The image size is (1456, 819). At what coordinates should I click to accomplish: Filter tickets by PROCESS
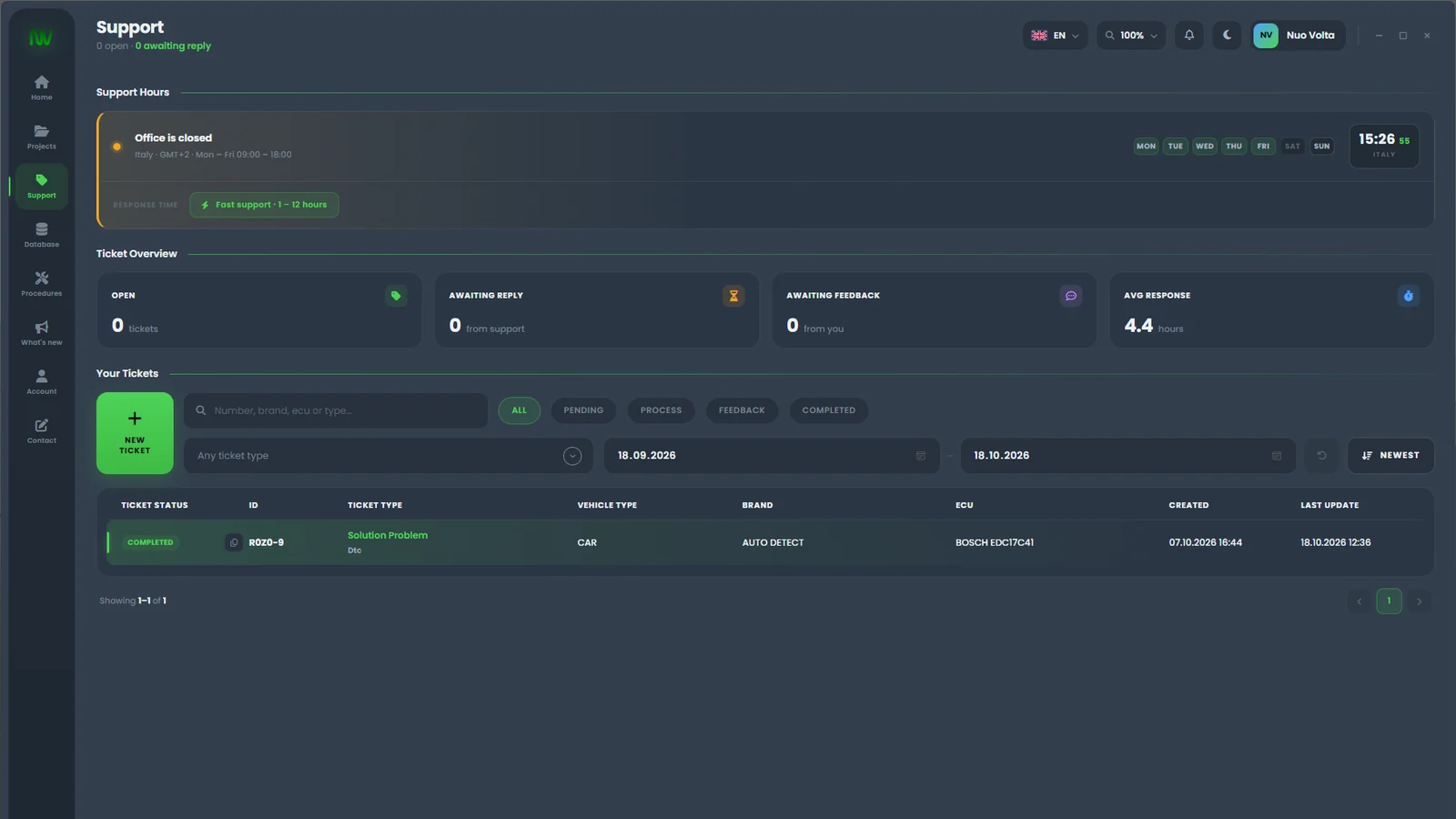[661, 410]
